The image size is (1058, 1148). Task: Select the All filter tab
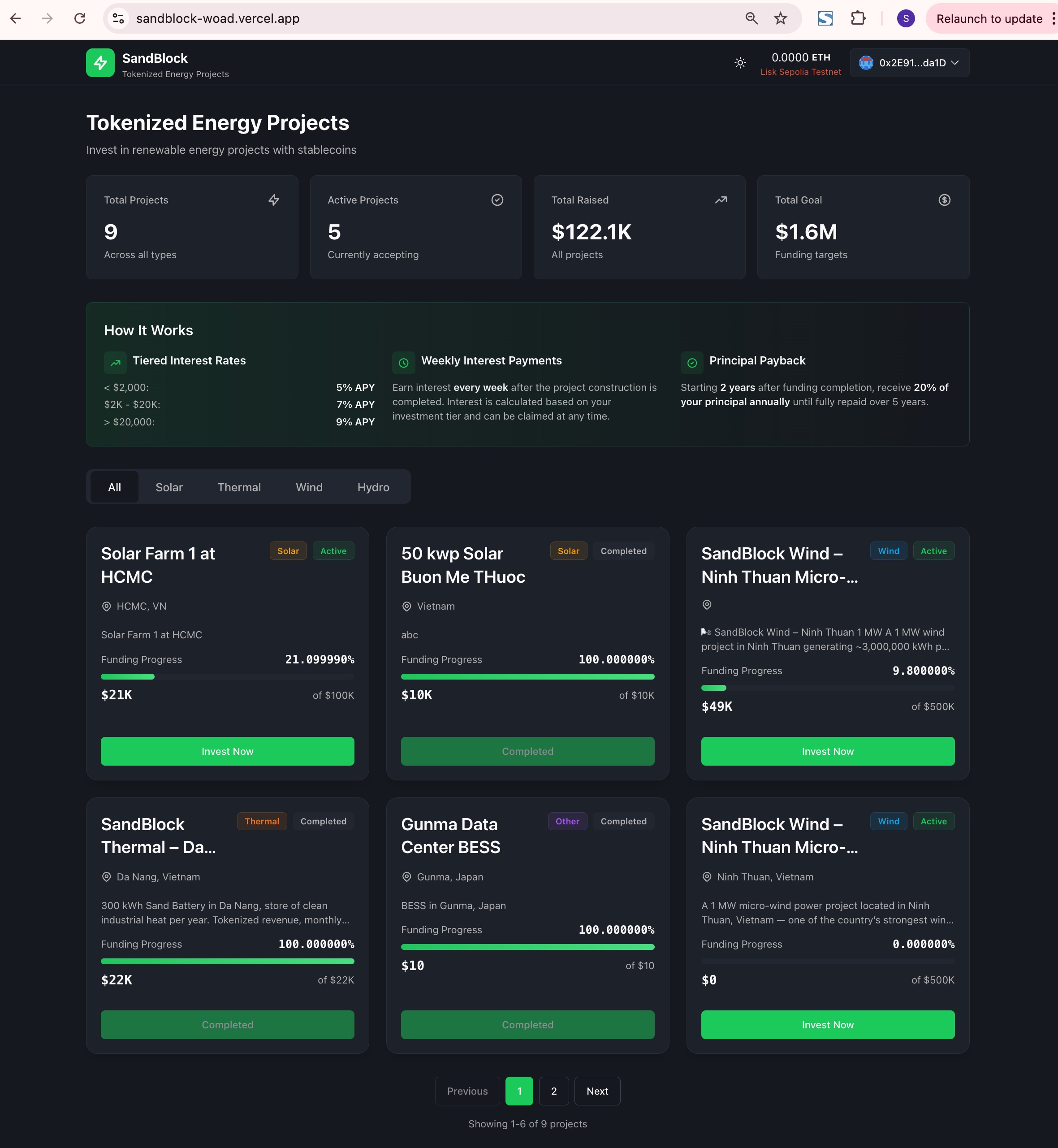point(115,487)
